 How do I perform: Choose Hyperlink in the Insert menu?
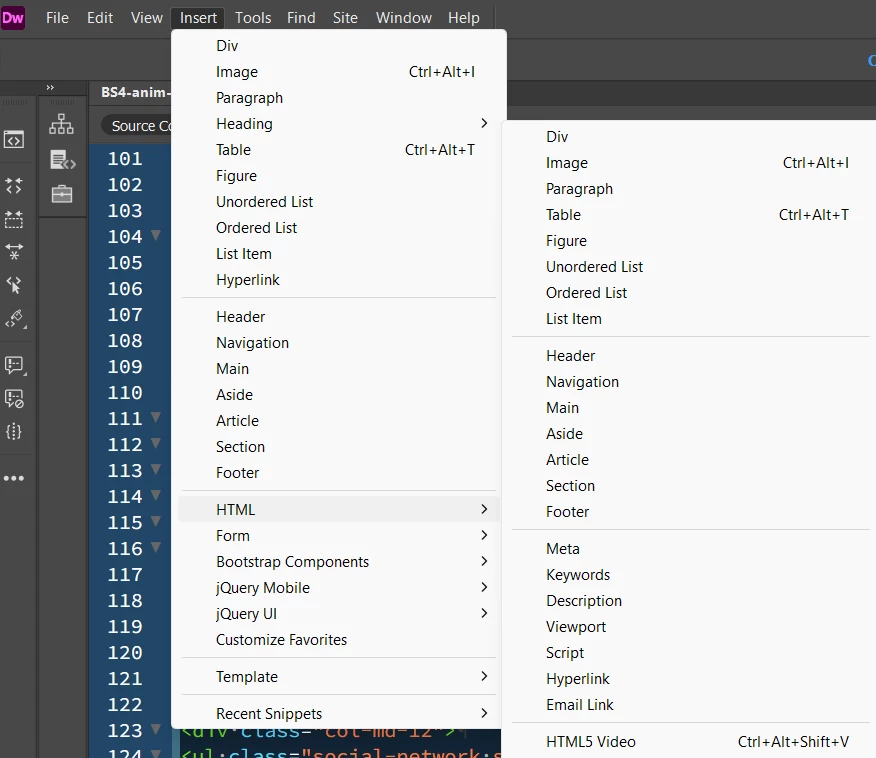click(x=339, y=280)
